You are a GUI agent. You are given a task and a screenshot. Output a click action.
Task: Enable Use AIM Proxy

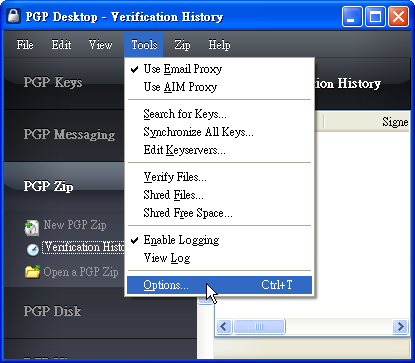pyautogui.click(x=219, y=87)
